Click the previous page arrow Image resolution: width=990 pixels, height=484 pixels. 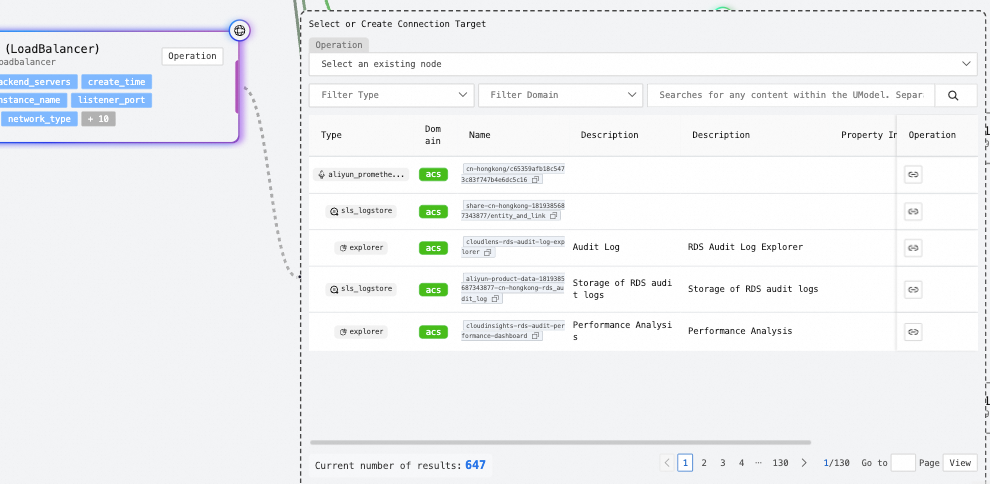(667, 463)
